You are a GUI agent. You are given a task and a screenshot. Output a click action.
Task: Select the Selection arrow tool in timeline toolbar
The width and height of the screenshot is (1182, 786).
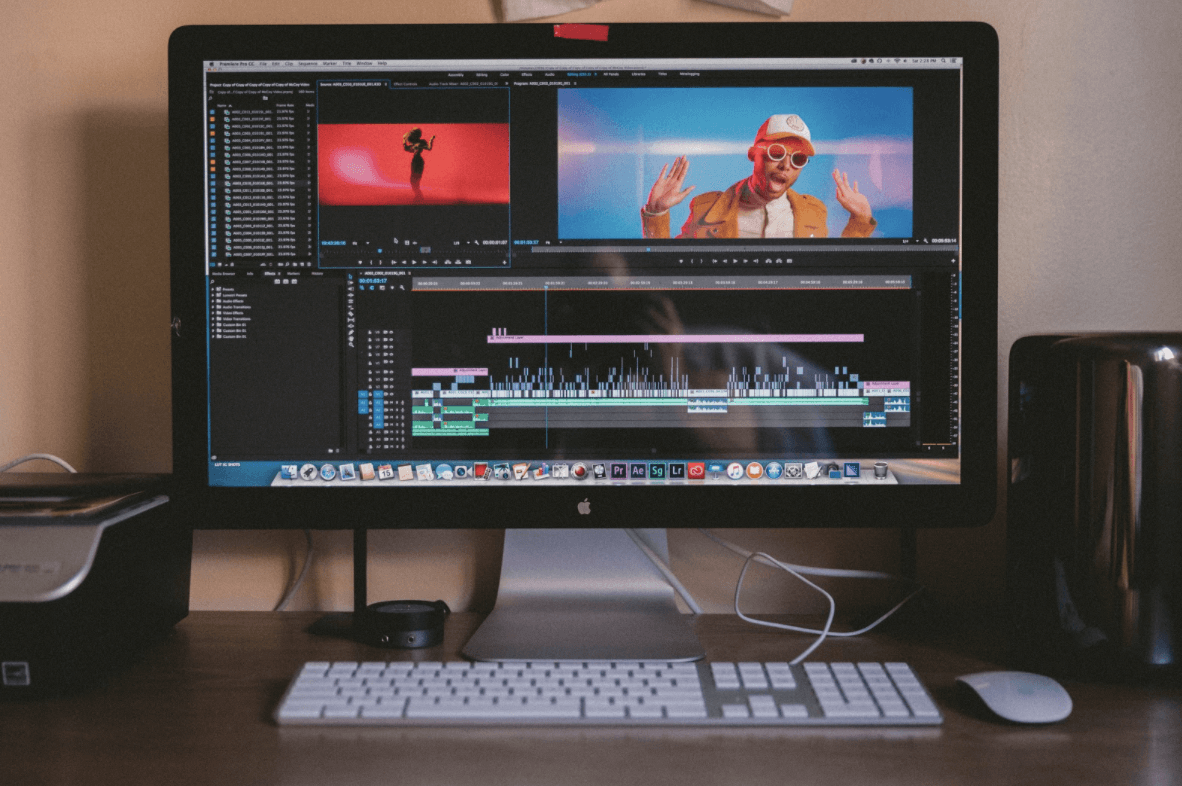(x=351, y=277)
